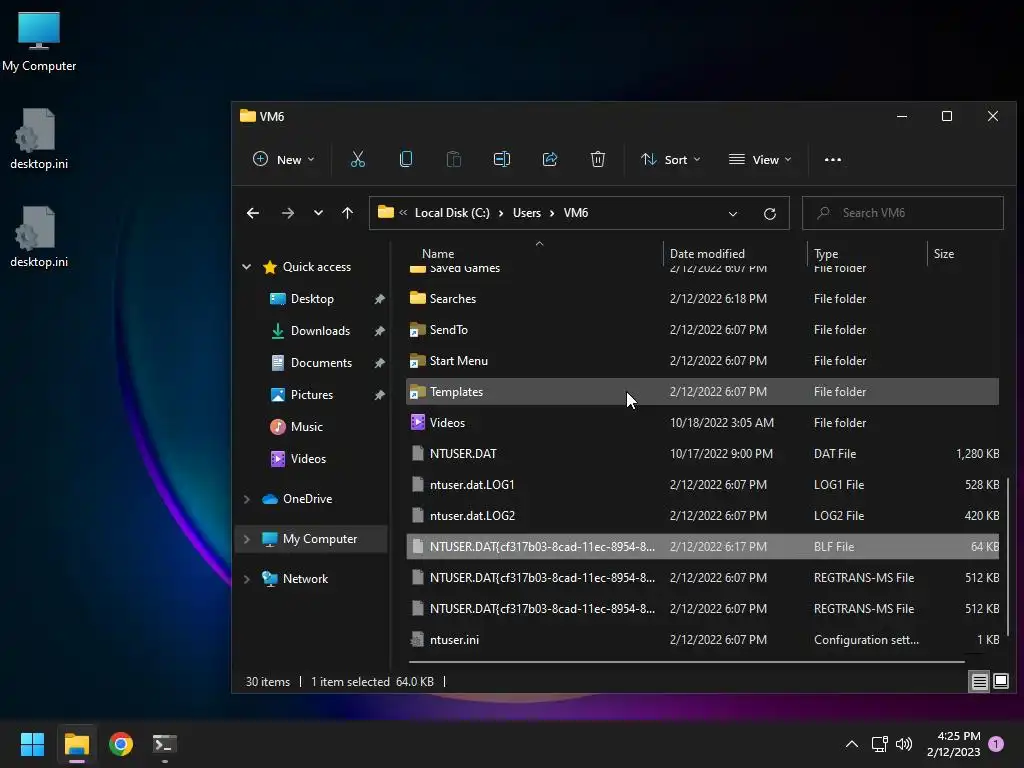Select the Start Menu folder
The image size is (1024, 768).
pos(702,360)
